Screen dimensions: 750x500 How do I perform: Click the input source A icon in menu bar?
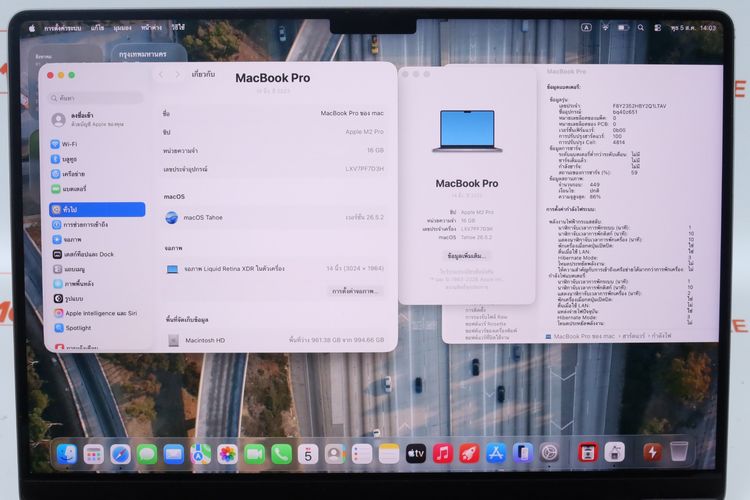tap(586, 28)
